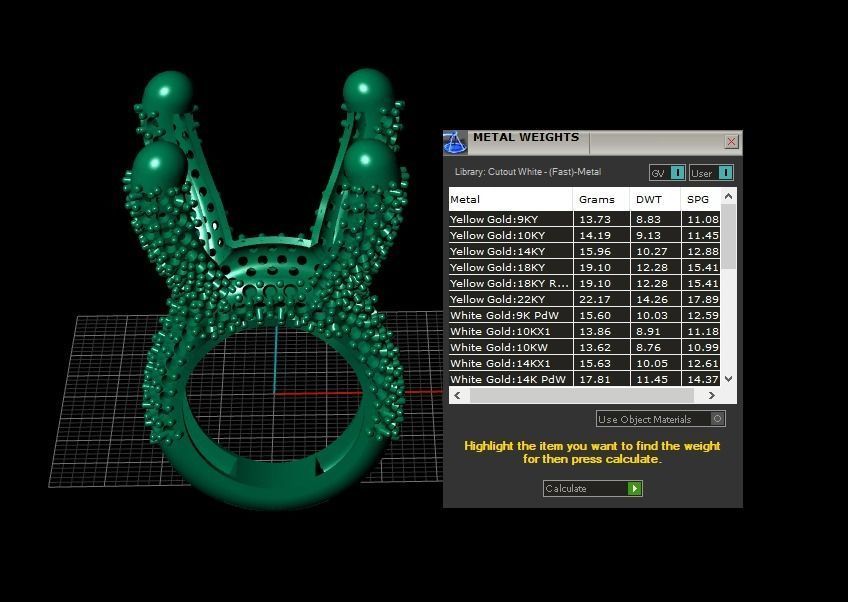Click the SPG column header
This screenshot has height=602, width=848.
(700, 199)
